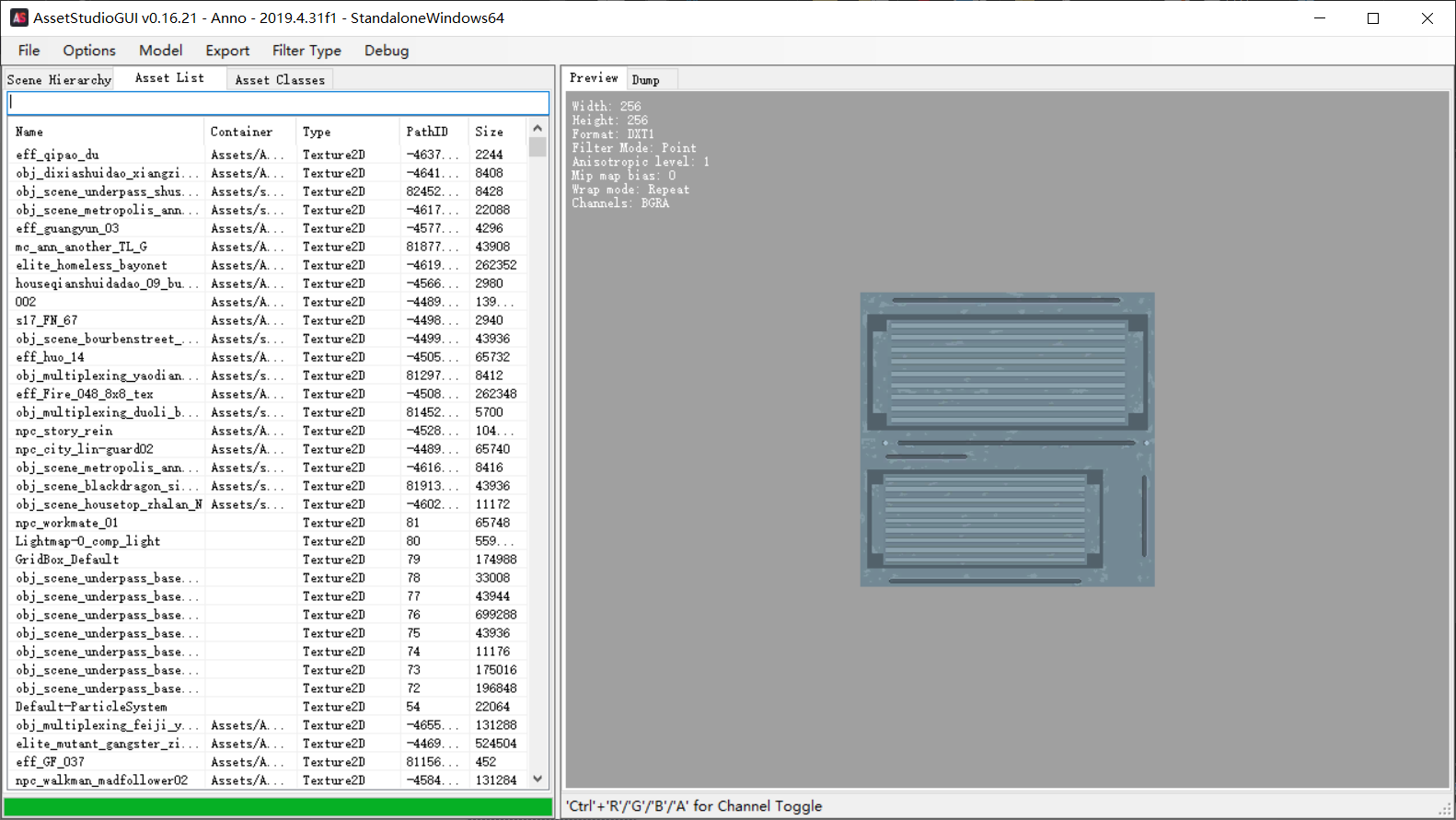Select the obj_scene_underpass row with PathID 72
The width and height of the screenshot is (1456, 820).
pyautogui.click(x=267, y=688)
